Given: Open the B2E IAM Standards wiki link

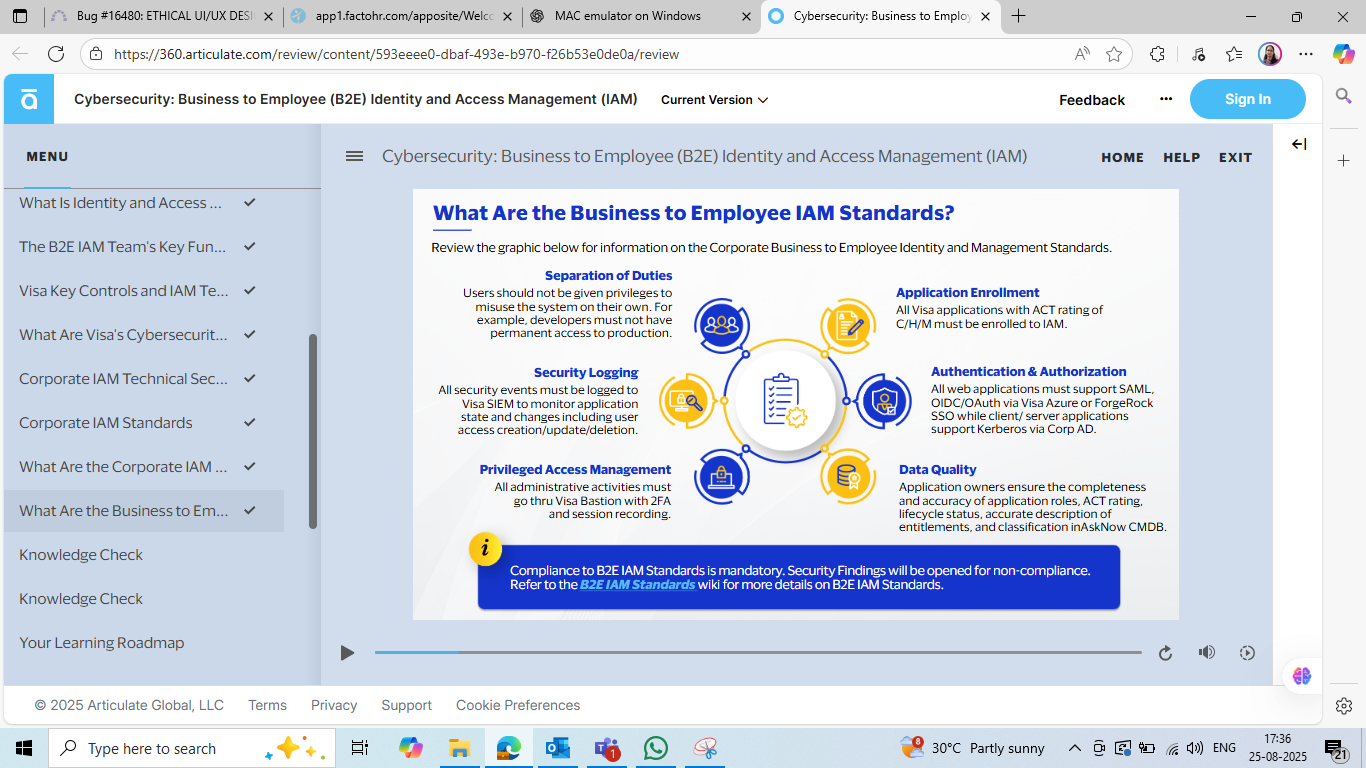Looking at the screenshot, I should [638, 585].
